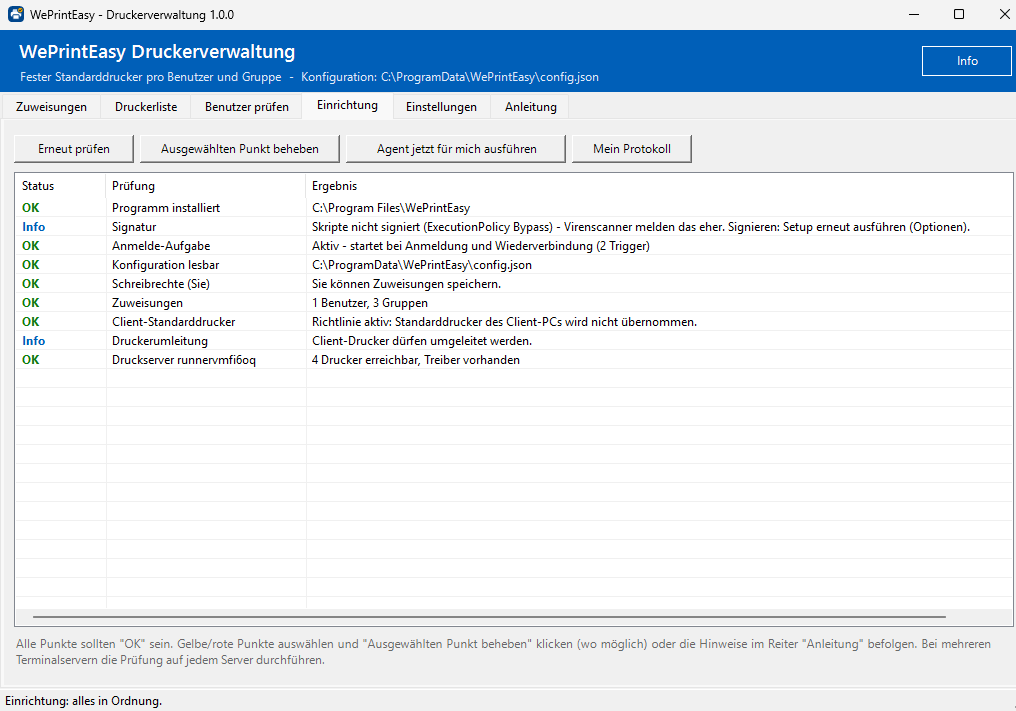
Task: Click the Ergebnis column header
Action: (658, 186)
